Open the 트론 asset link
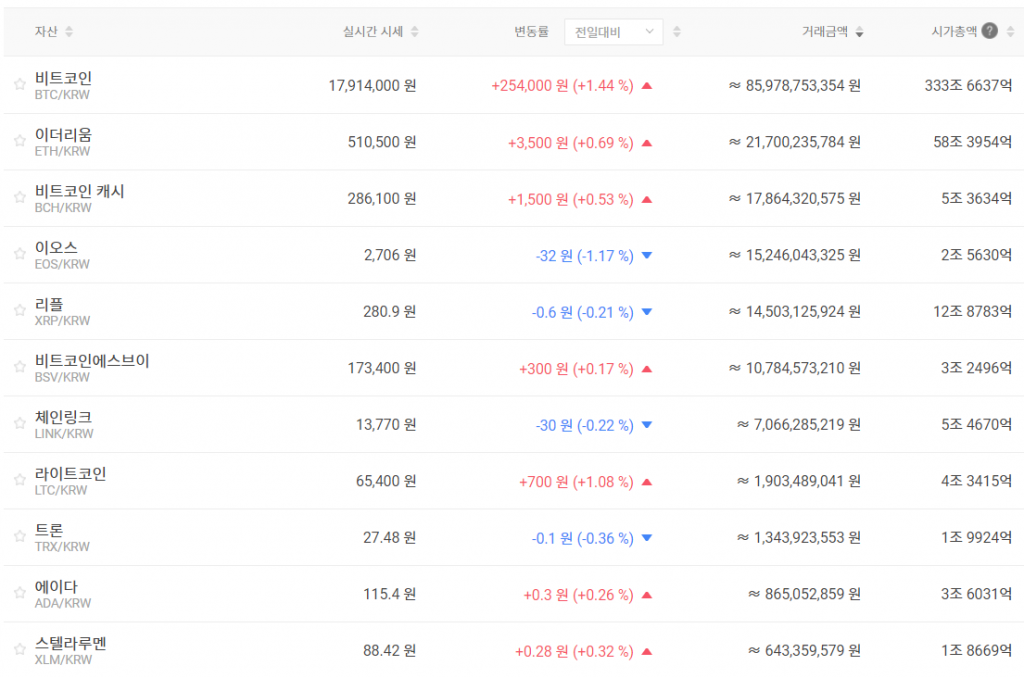This screenshot has width=1024, height=678. [x=49, y=530]
